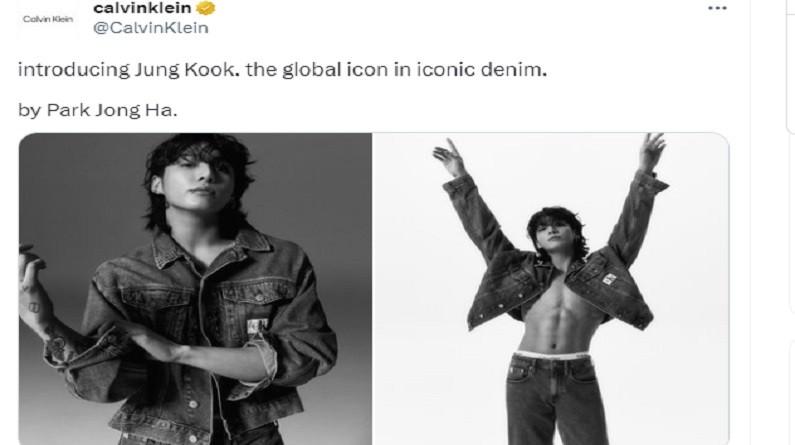Click the sidebar card edge at upper right

click(790, 66)
